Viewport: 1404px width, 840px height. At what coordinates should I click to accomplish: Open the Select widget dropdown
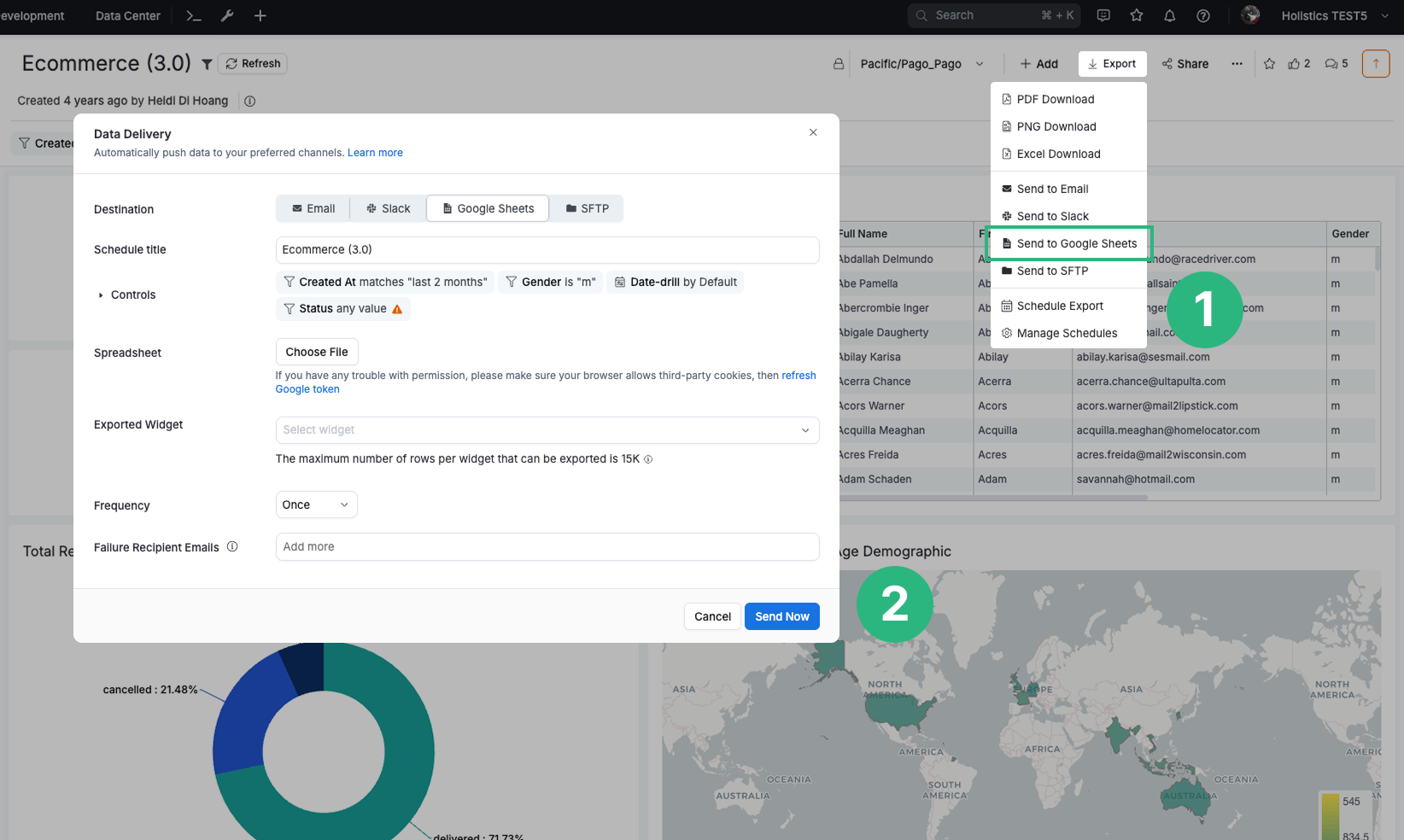(547, 430)
